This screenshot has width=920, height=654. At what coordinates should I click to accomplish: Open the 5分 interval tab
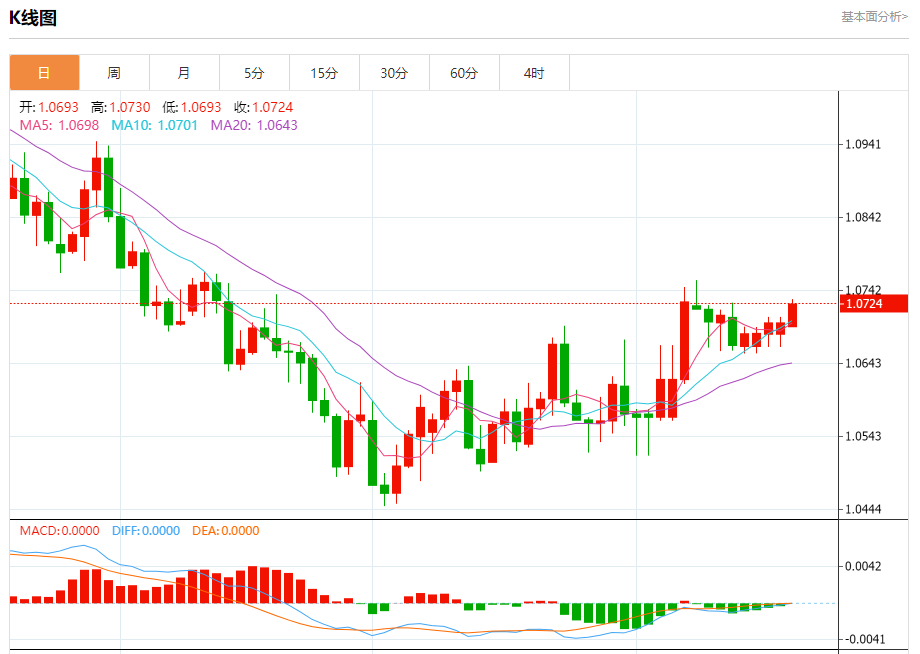point(254,73)
